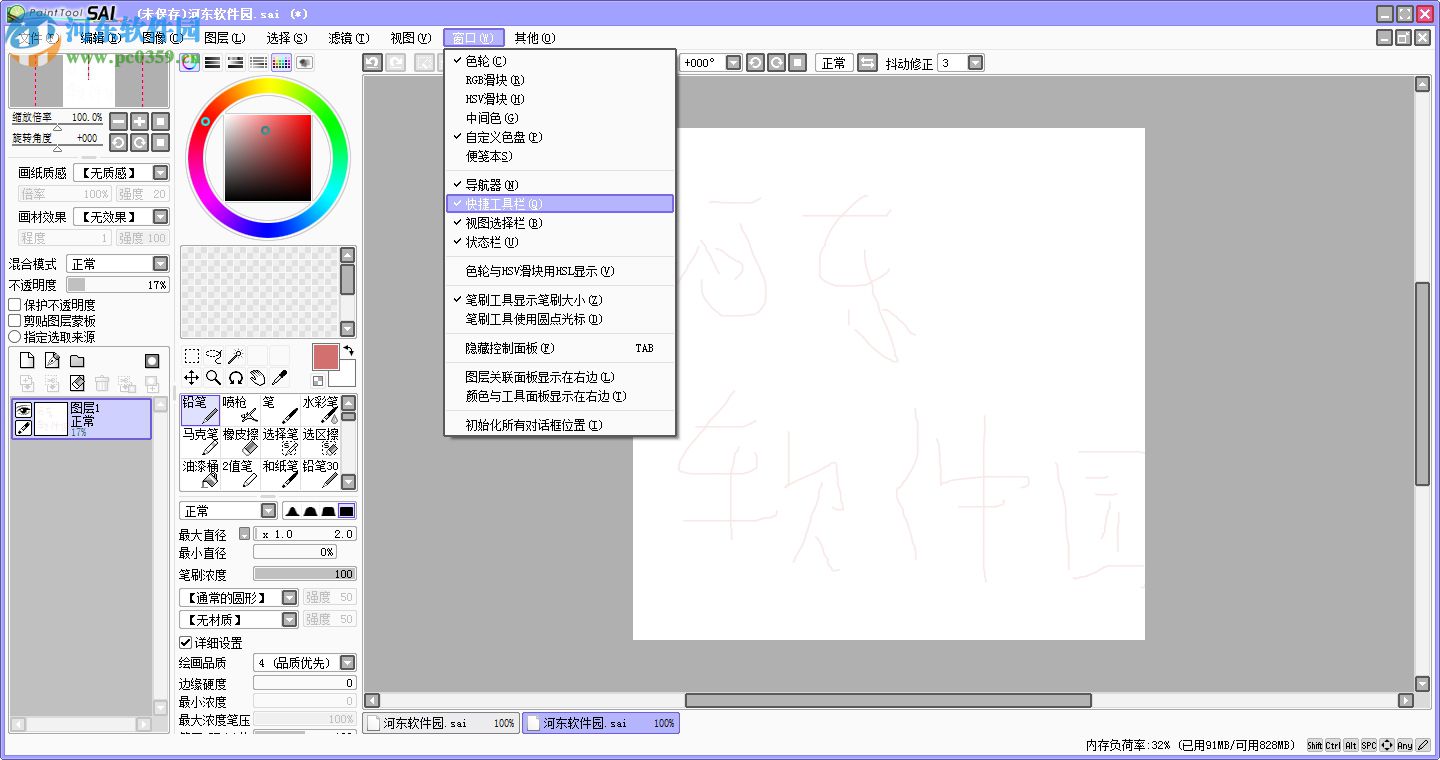
Task: Adjust the layer 不透明度 slider
Action: point(118,285)
